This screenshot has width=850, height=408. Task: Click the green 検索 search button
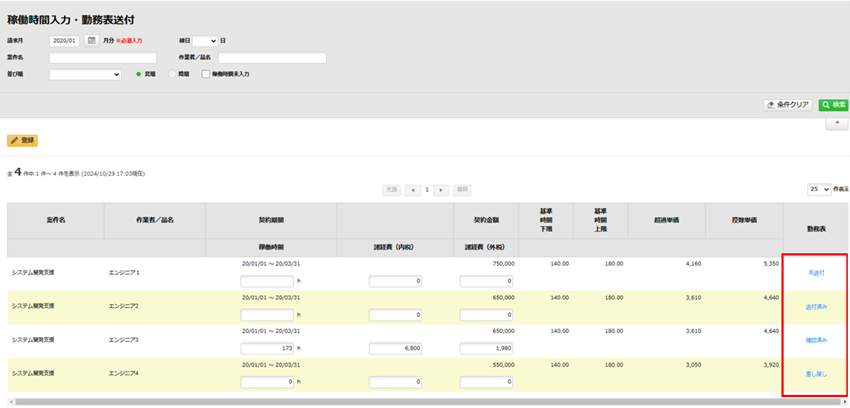[x=834, y=104]
